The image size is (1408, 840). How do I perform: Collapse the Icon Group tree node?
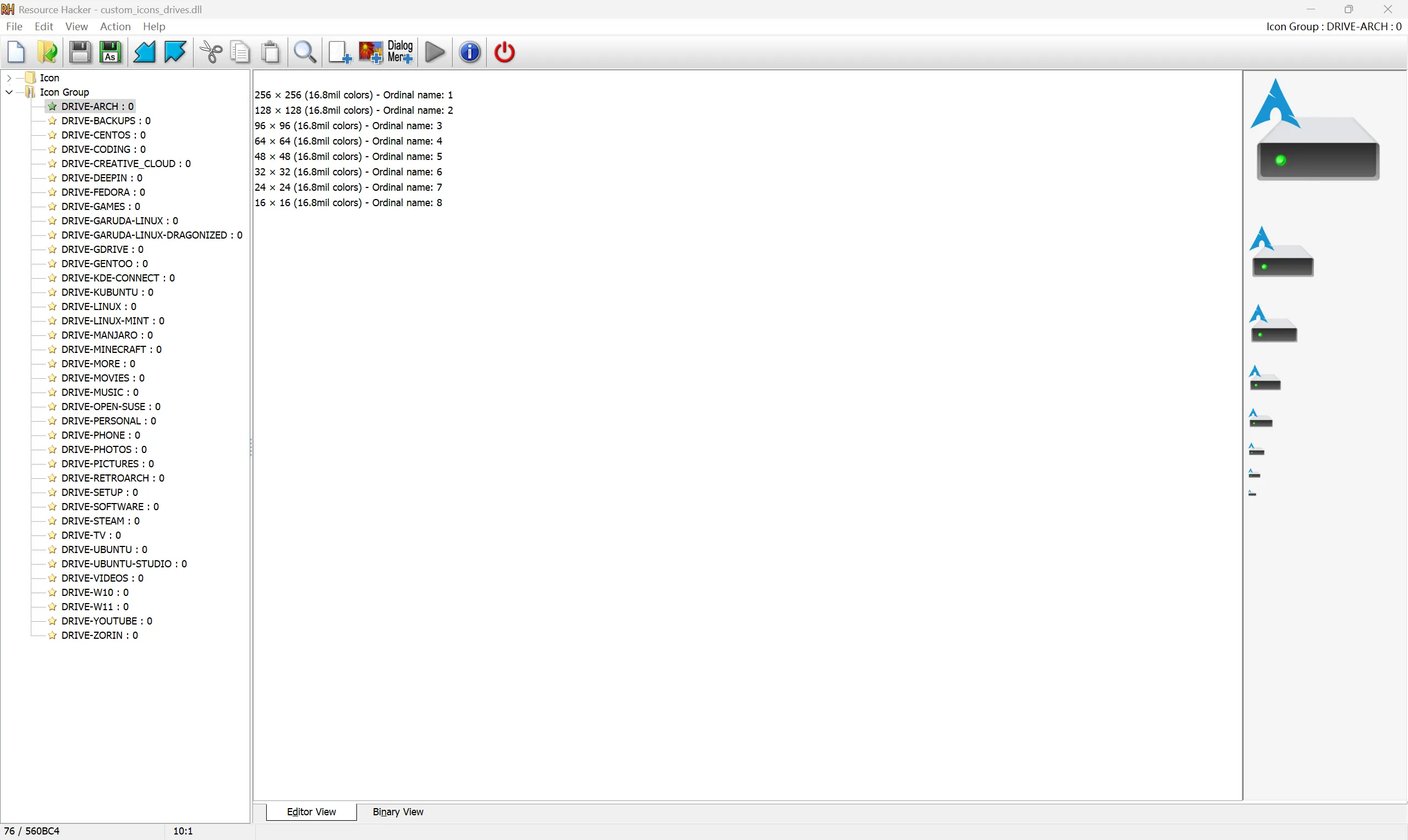(x=9, y=92)
